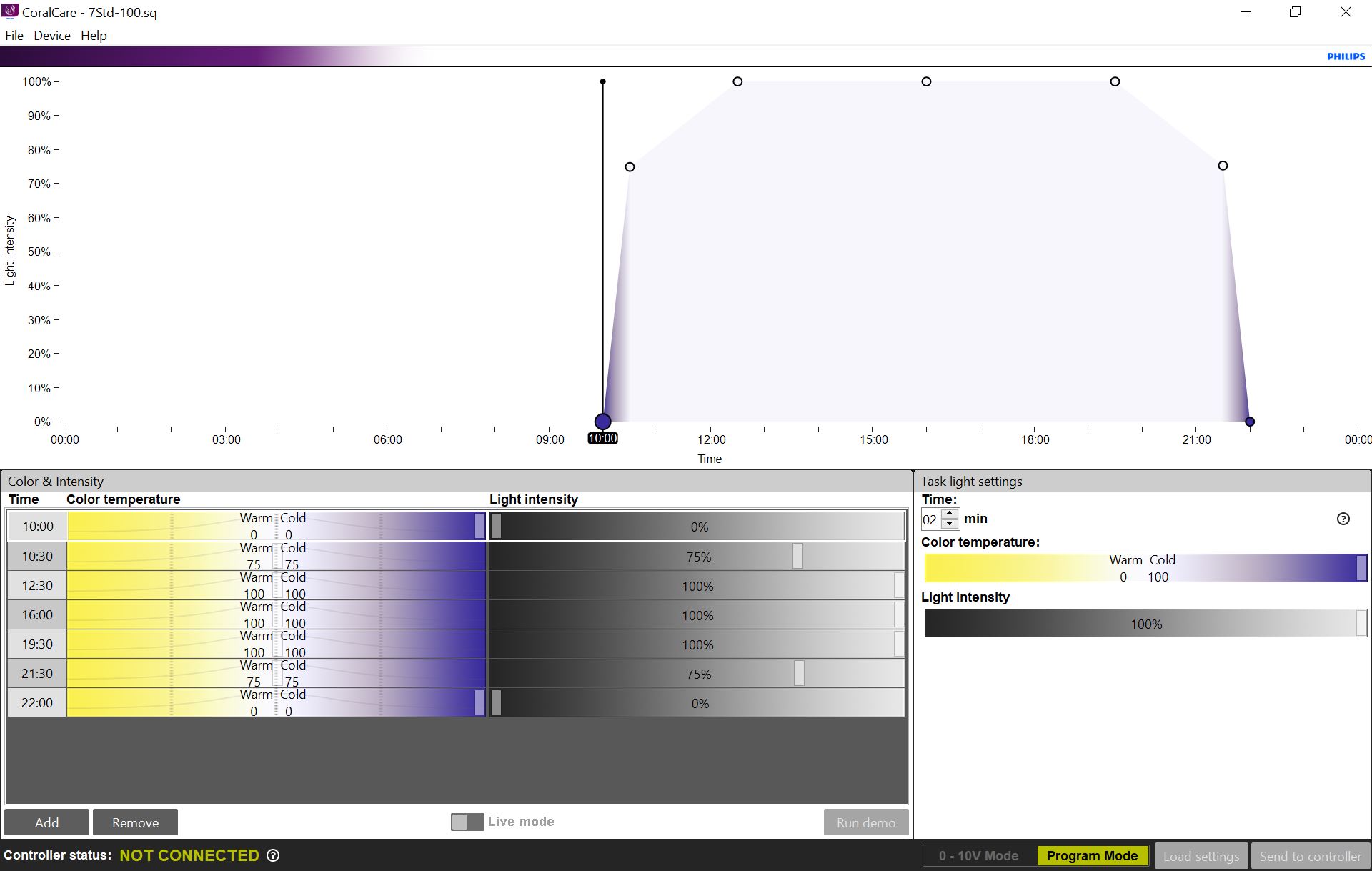Select the 22:00 end point on graph
Viewport: 1372px width, 871px height.
[1250, 422]
